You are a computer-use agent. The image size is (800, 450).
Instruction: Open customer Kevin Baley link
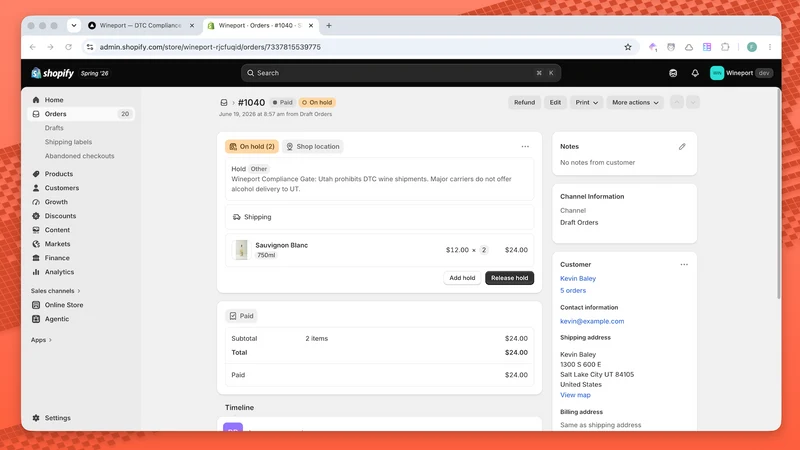click(x=578, y=279)
